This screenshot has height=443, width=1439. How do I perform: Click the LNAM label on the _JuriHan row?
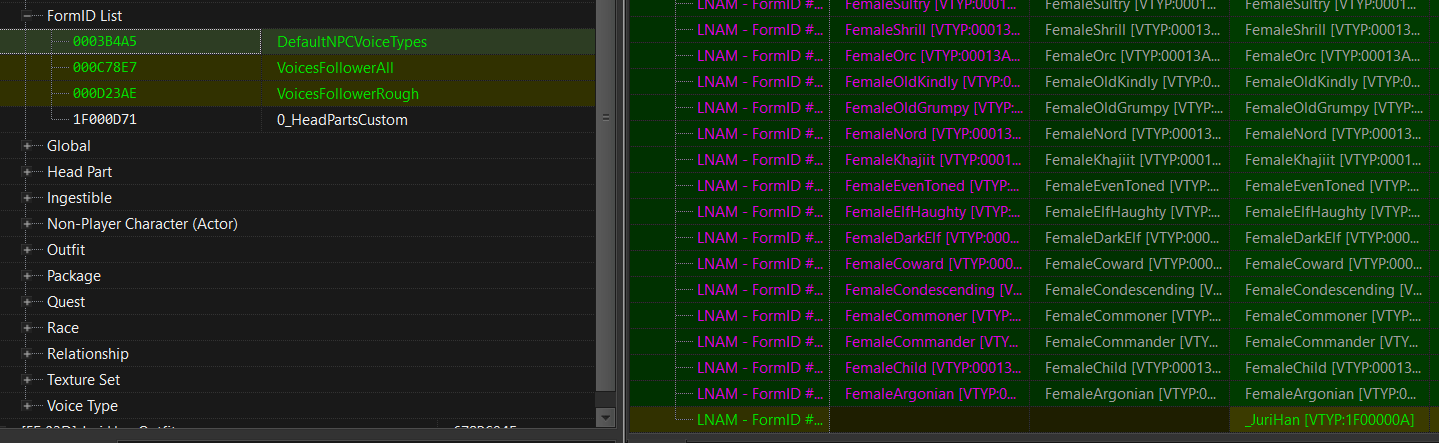click(760, 420)
